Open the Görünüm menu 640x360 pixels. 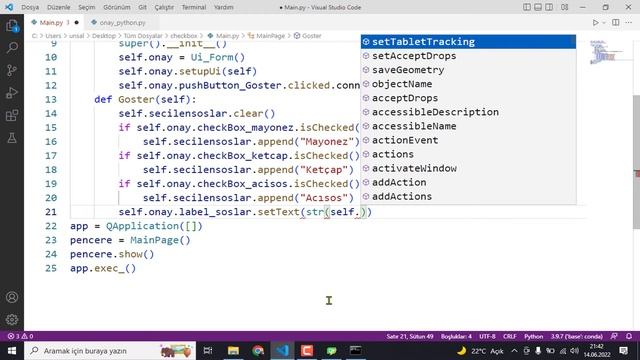click(x=117, y=7)
